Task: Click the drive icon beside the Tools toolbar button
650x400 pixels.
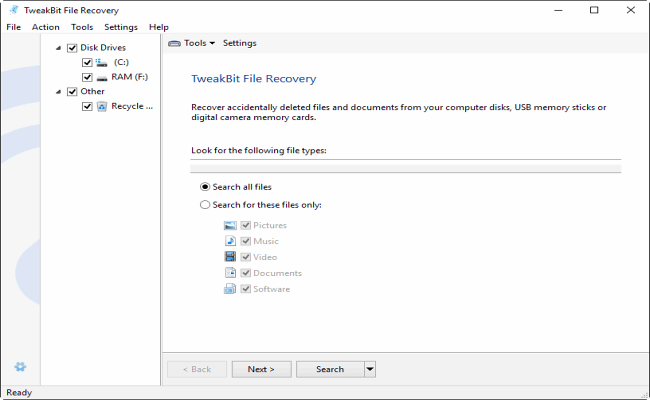Action: click(174, 43)
